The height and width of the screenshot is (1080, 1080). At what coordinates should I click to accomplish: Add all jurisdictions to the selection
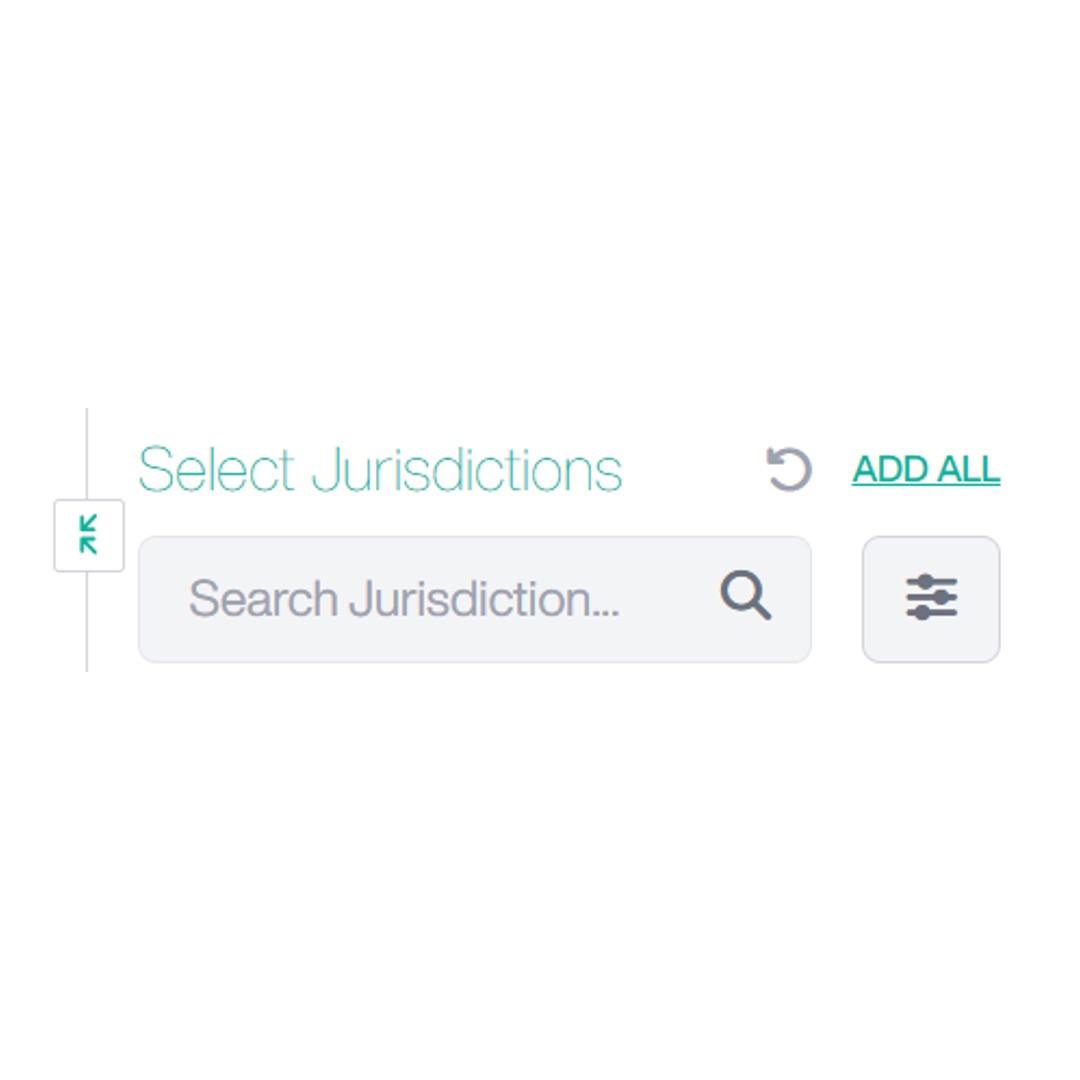(925, 469)
